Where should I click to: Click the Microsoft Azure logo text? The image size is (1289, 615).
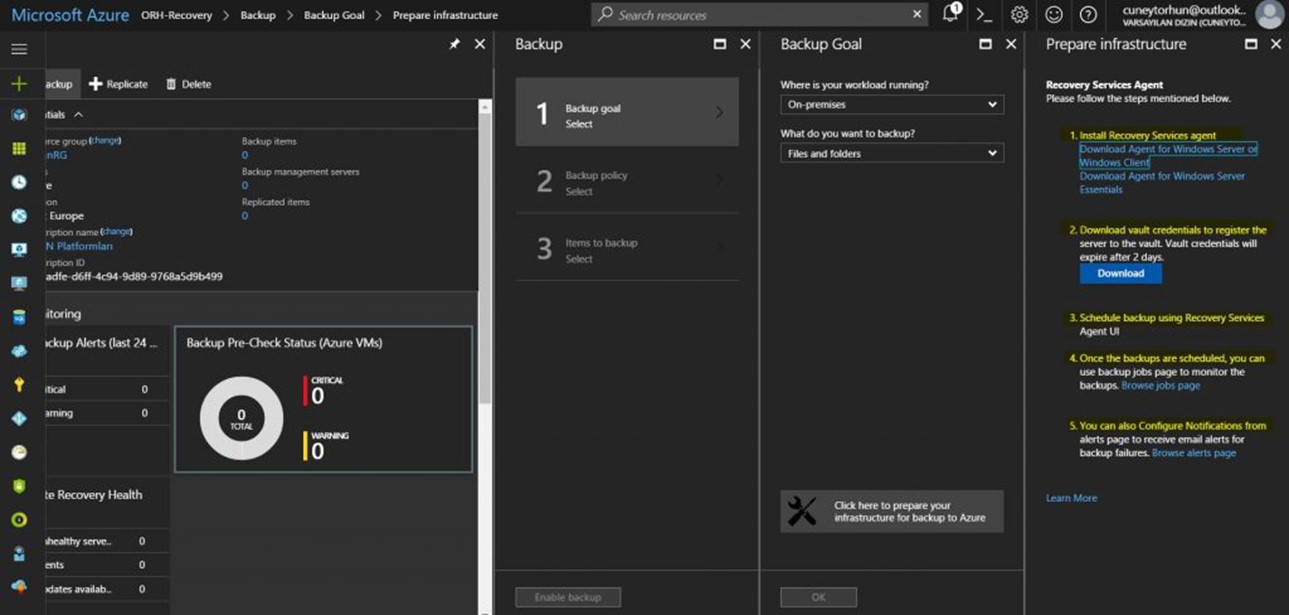click(70, 15)
